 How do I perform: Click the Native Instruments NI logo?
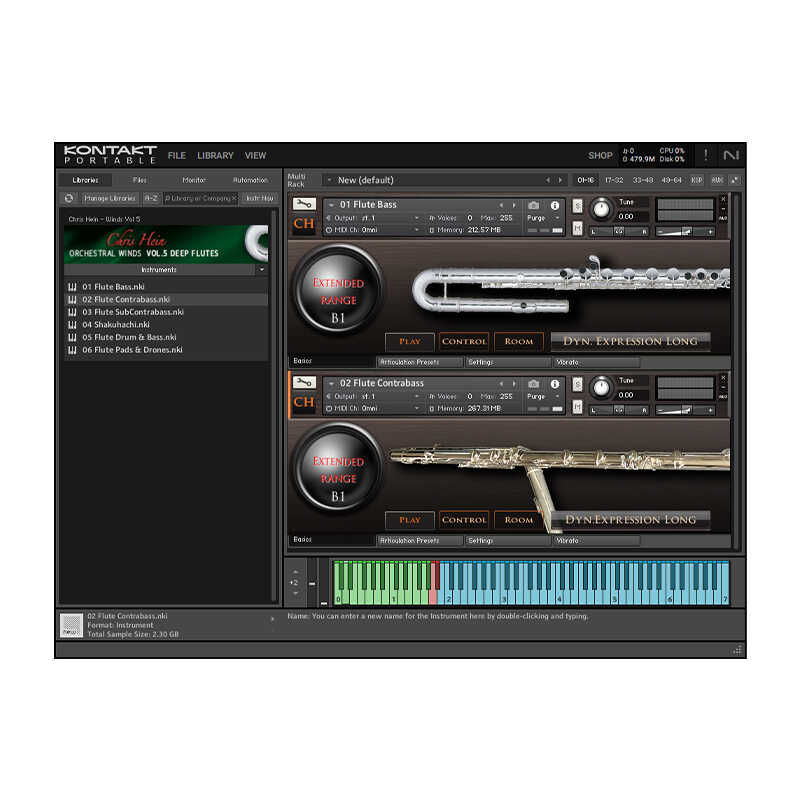(731, 155)
